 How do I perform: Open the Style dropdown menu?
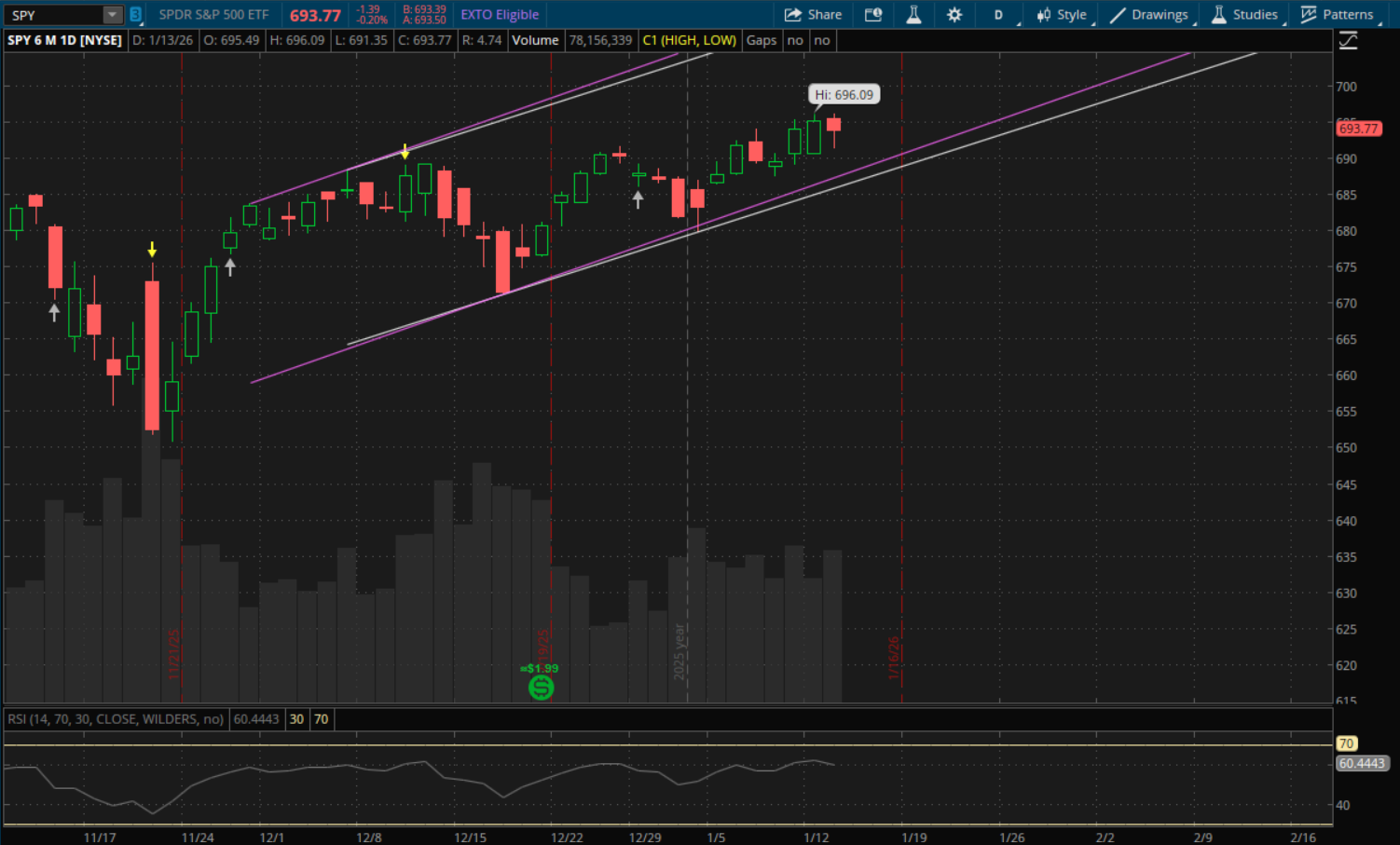(x=1062, y=15)
